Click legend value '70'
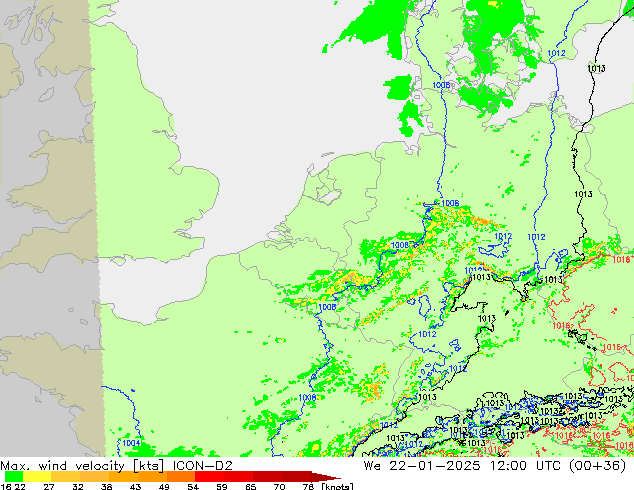 (x=279, y=486)
